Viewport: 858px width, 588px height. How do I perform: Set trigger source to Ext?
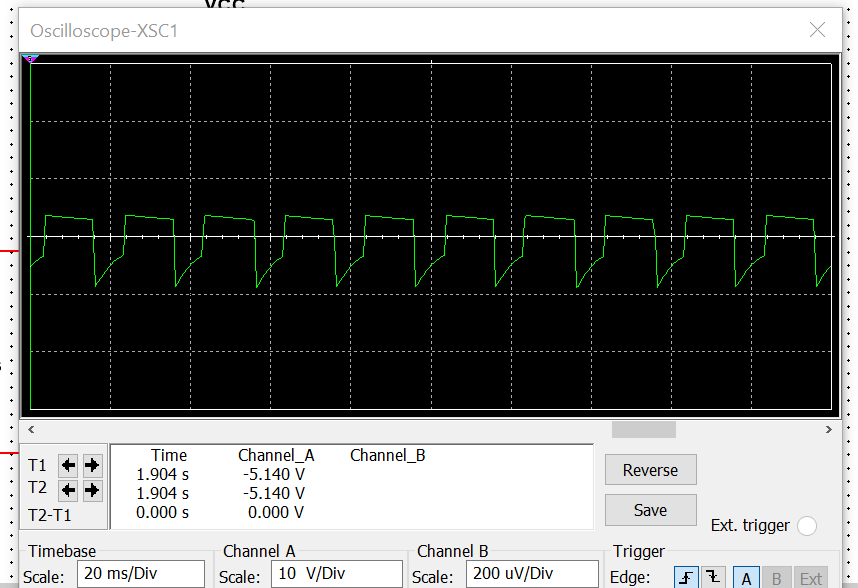pos(810,578)
